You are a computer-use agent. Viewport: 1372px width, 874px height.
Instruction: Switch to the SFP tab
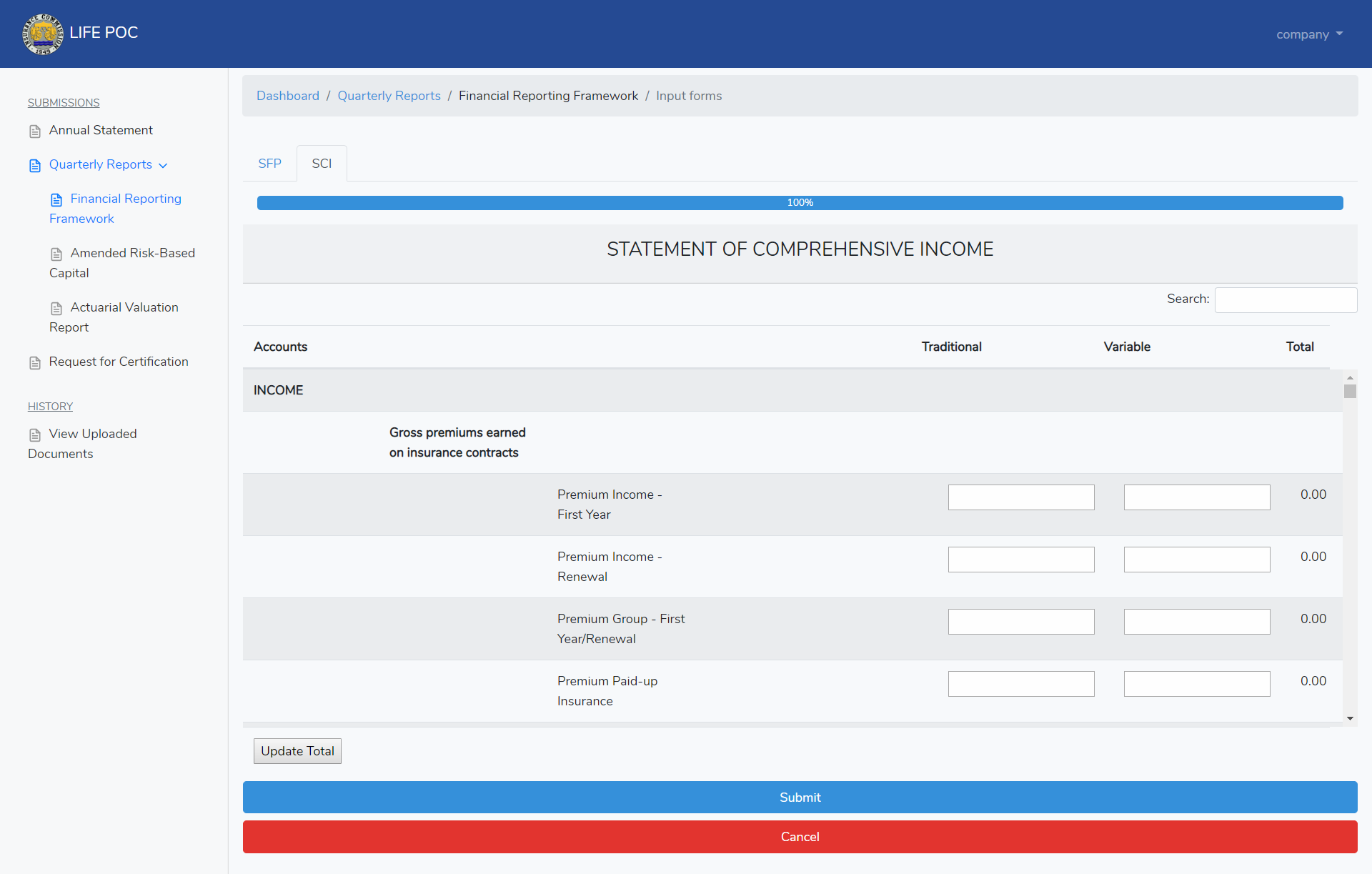coord(269,164)
